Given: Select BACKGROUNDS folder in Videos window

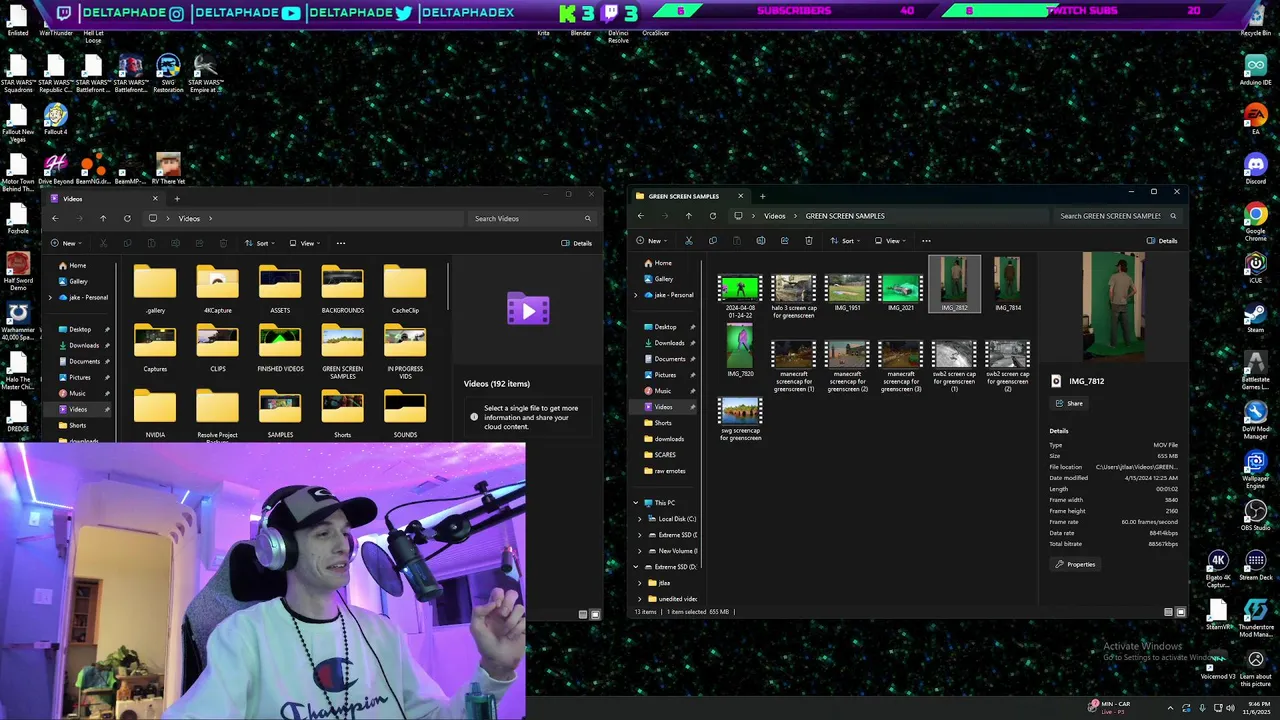Looking at the screenshot, I should coord(342,290).
